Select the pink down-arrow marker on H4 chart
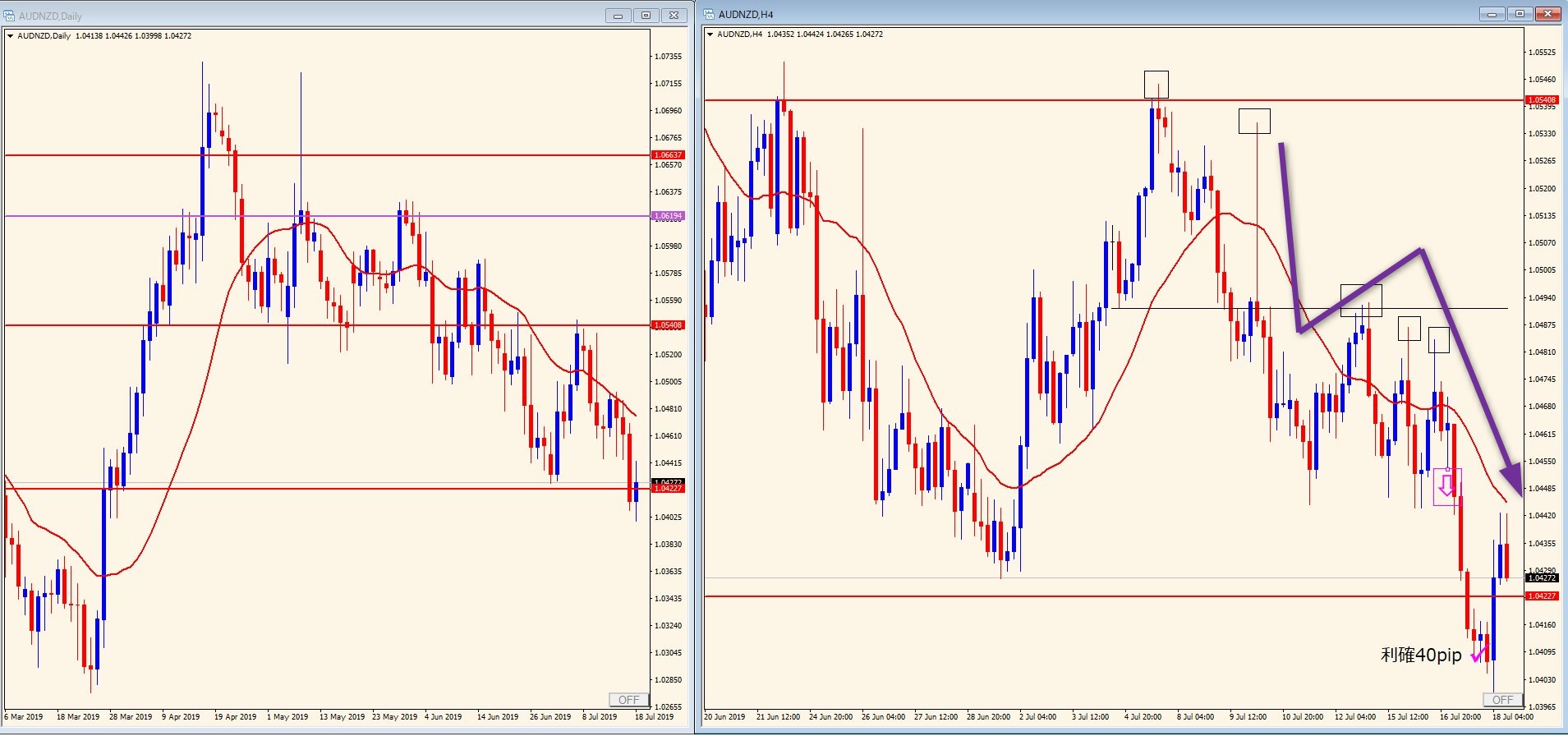The height and width of the screenshot is (736, 1568). (1446, 485)
